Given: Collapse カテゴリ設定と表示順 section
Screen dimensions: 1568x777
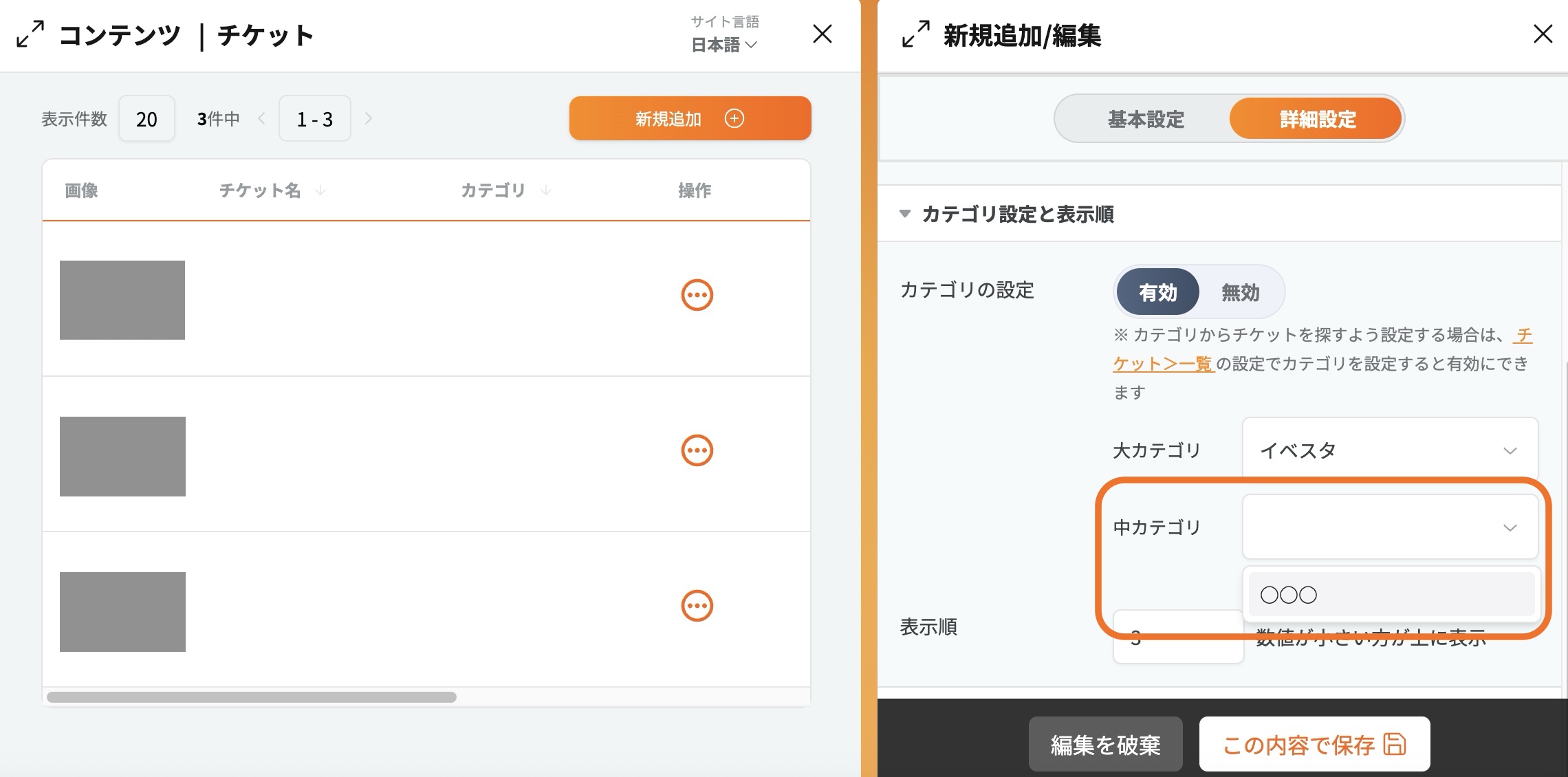Looking at the screenshot, I should coord(905,214).
